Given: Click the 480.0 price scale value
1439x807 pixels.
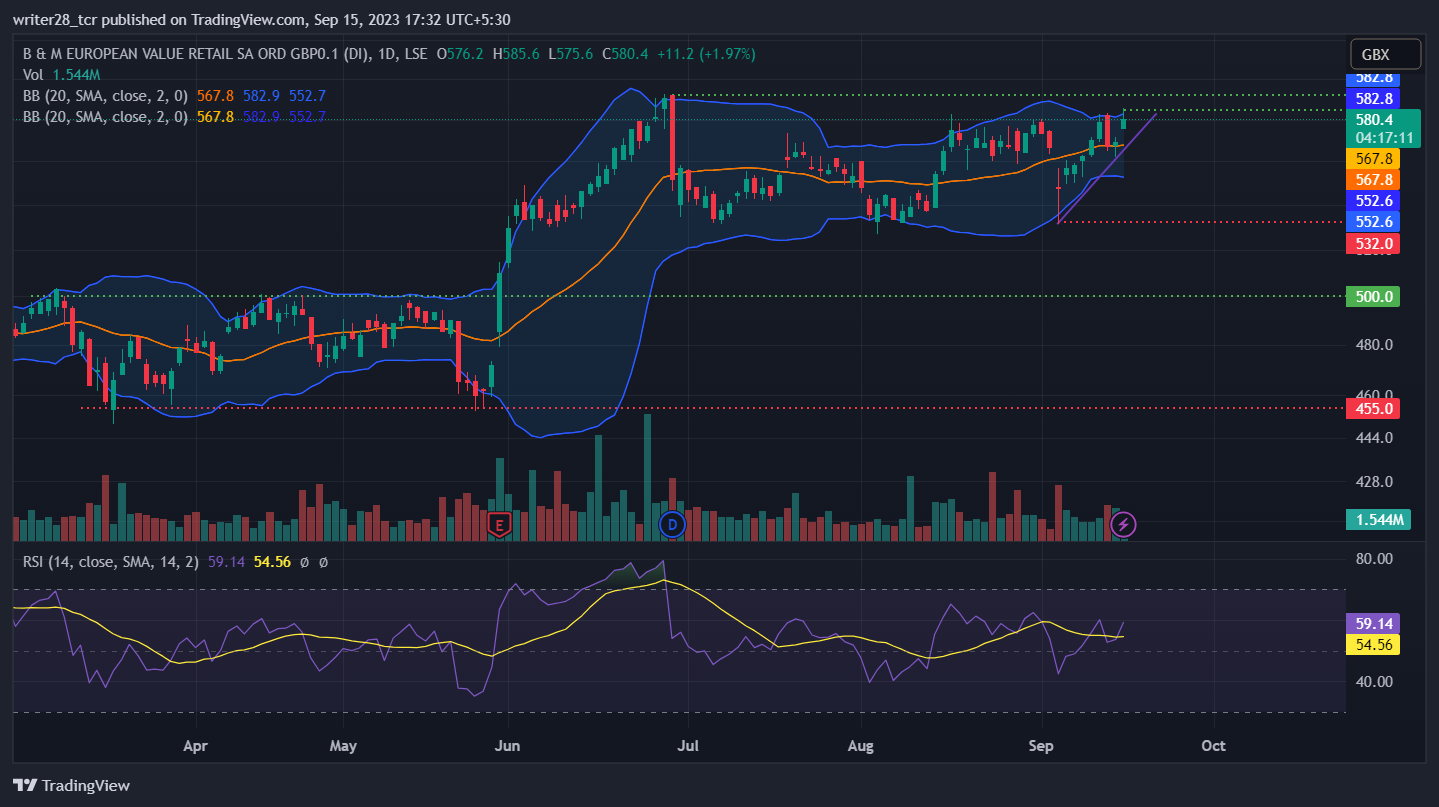Looking at the screenshot, I should pyautogui.click(x=1373, y=346).
